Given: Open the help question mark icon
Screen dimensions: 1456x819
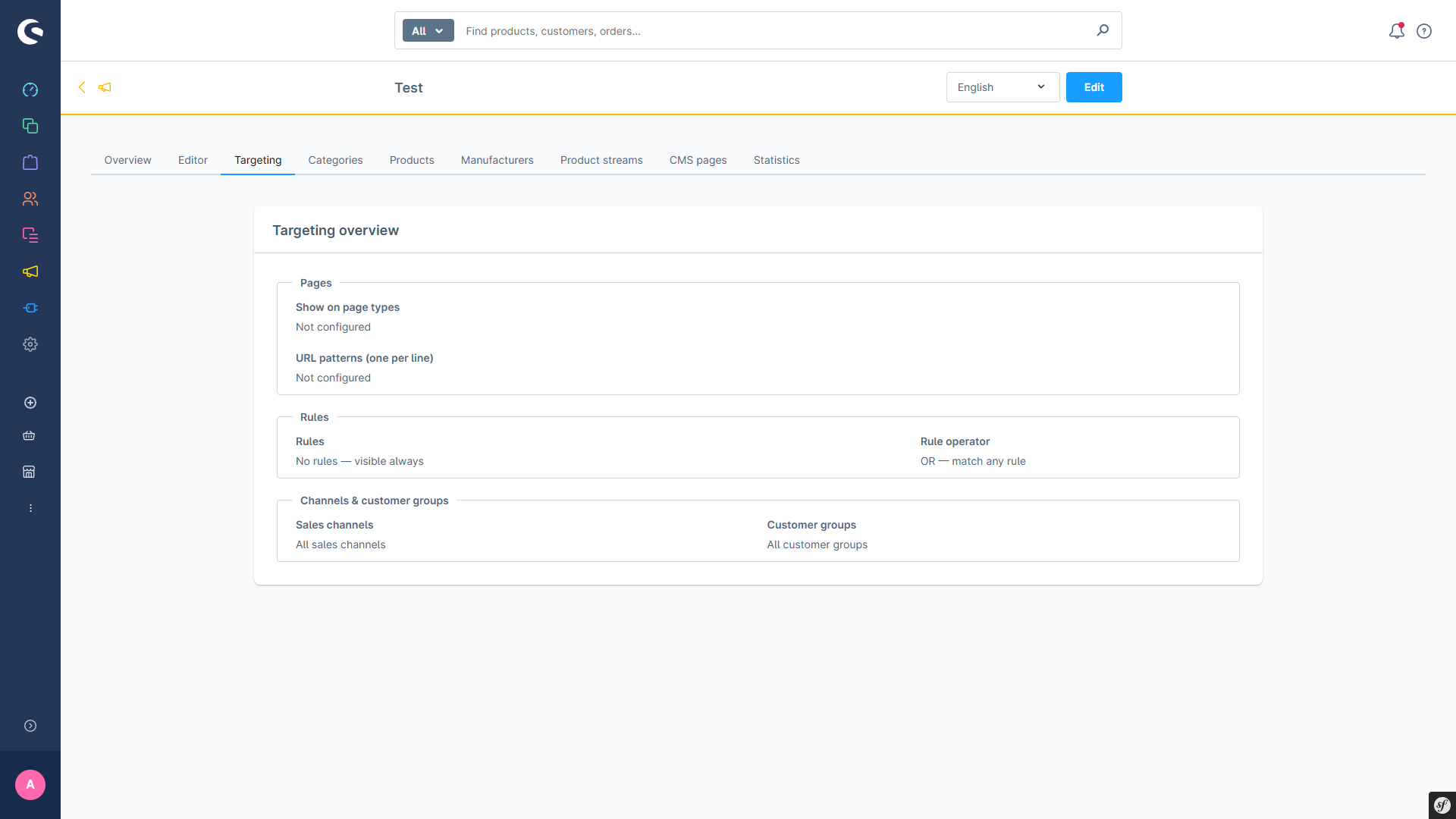Looking at the screenshot, I should (1424, 31).
